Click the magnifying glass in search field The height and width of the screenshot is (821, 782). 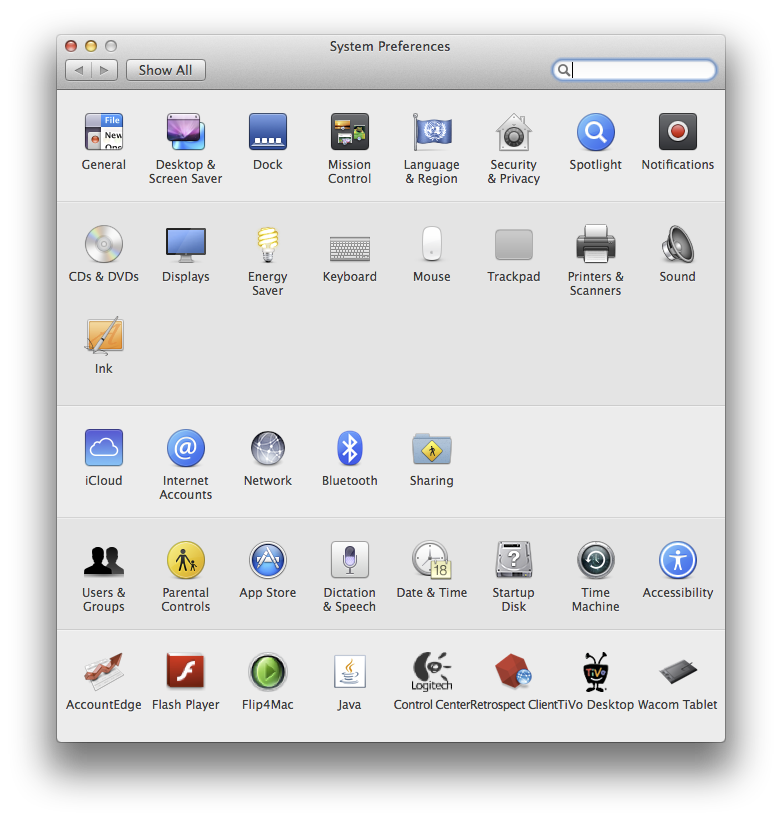coord(563,70)
